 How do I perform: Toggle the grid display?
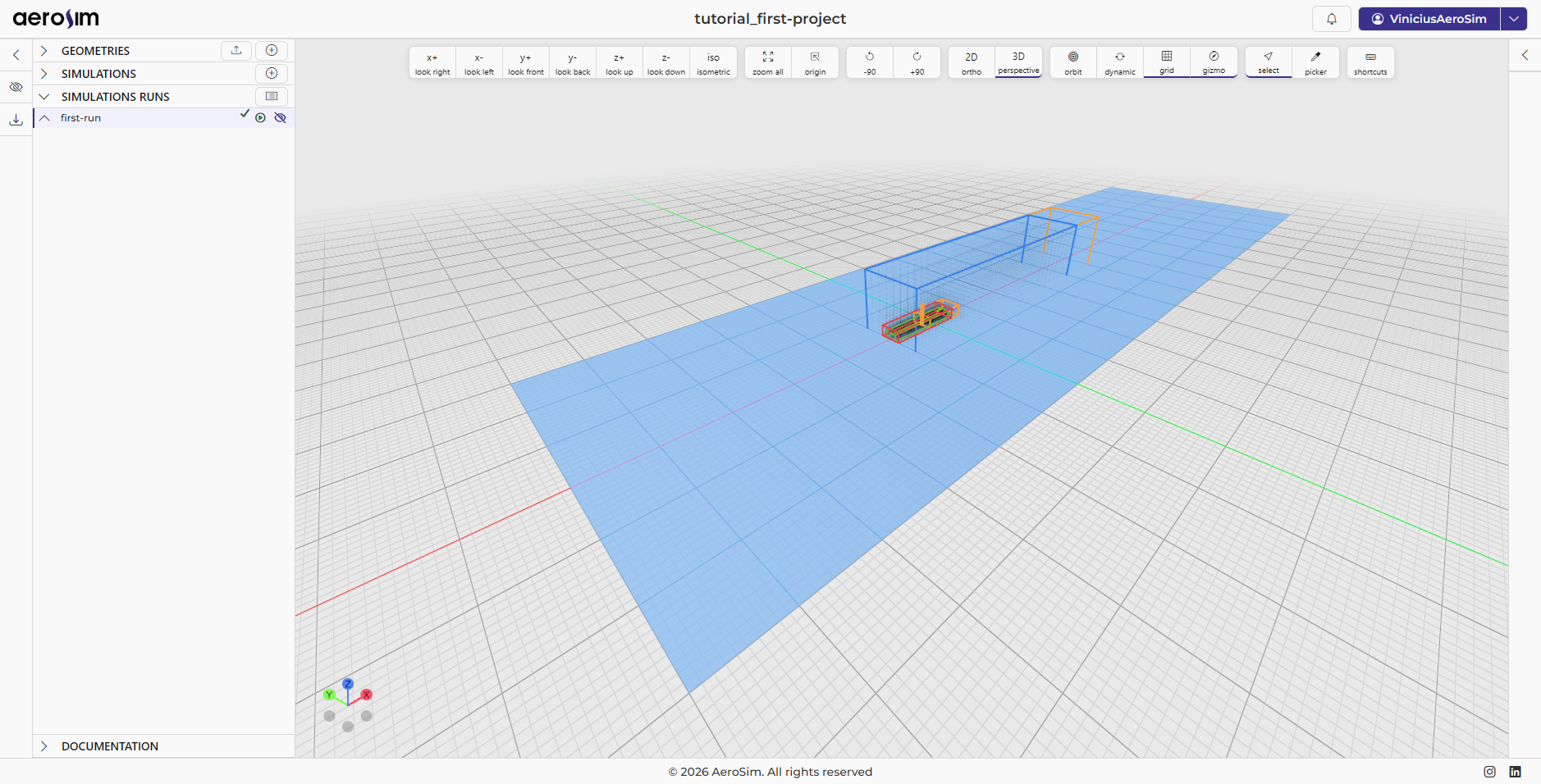tap(1167, 63)
